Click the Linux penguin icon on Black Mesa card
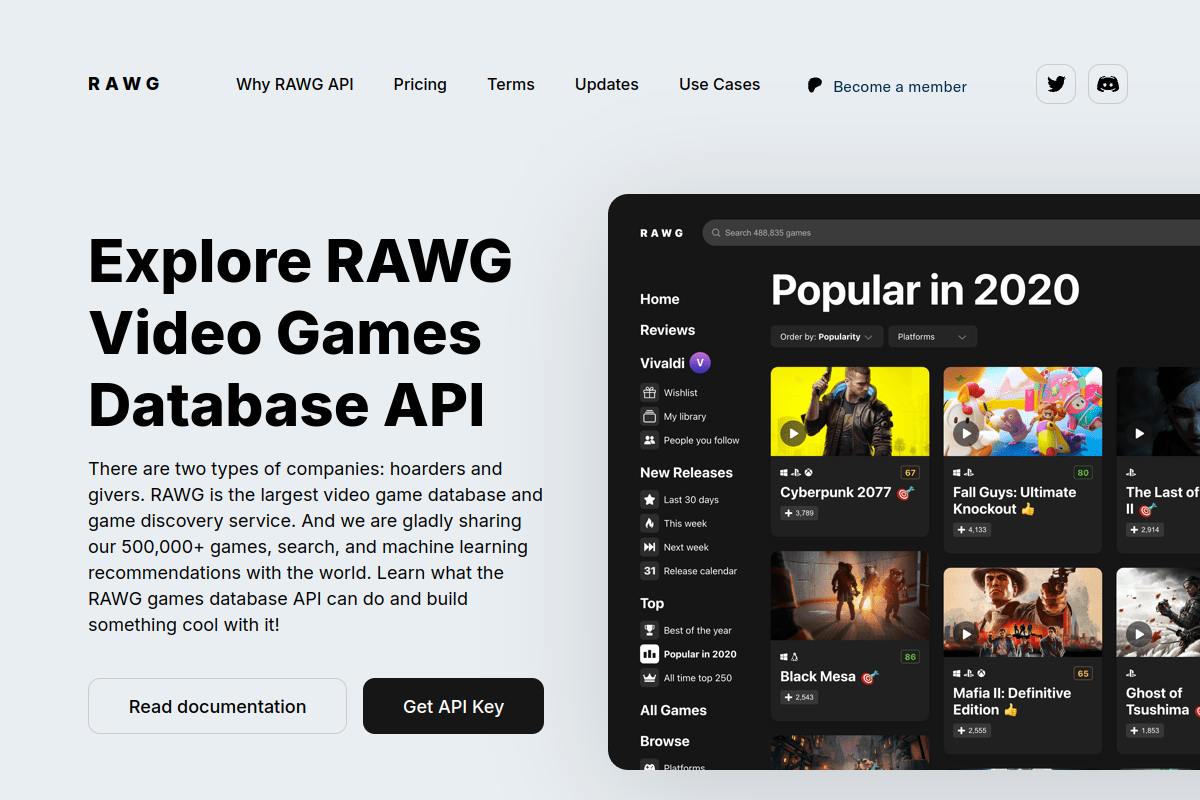 click(x=795, y=657)
